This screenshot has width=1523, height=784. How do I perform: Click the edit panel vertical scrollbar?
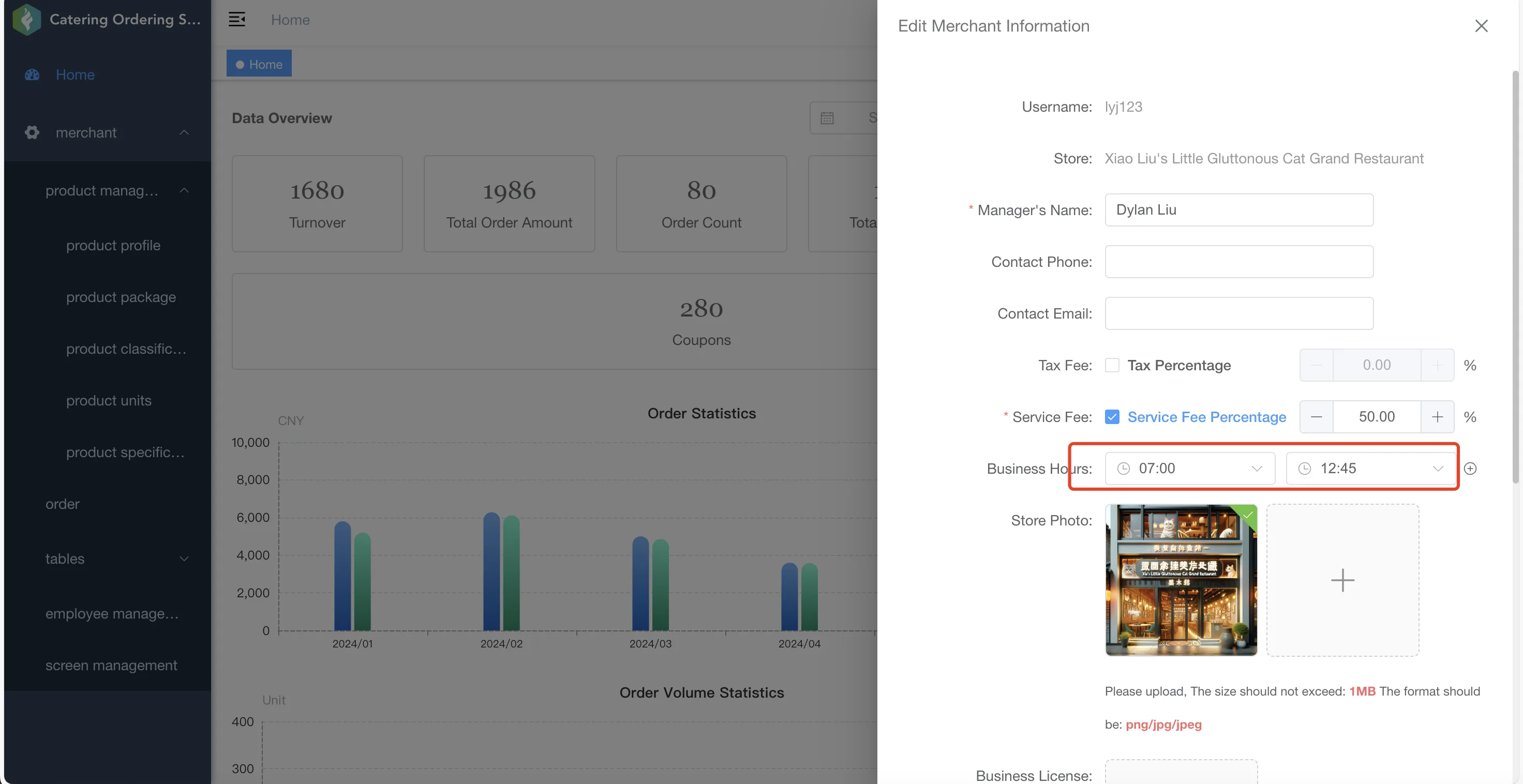click(1515, 277)
